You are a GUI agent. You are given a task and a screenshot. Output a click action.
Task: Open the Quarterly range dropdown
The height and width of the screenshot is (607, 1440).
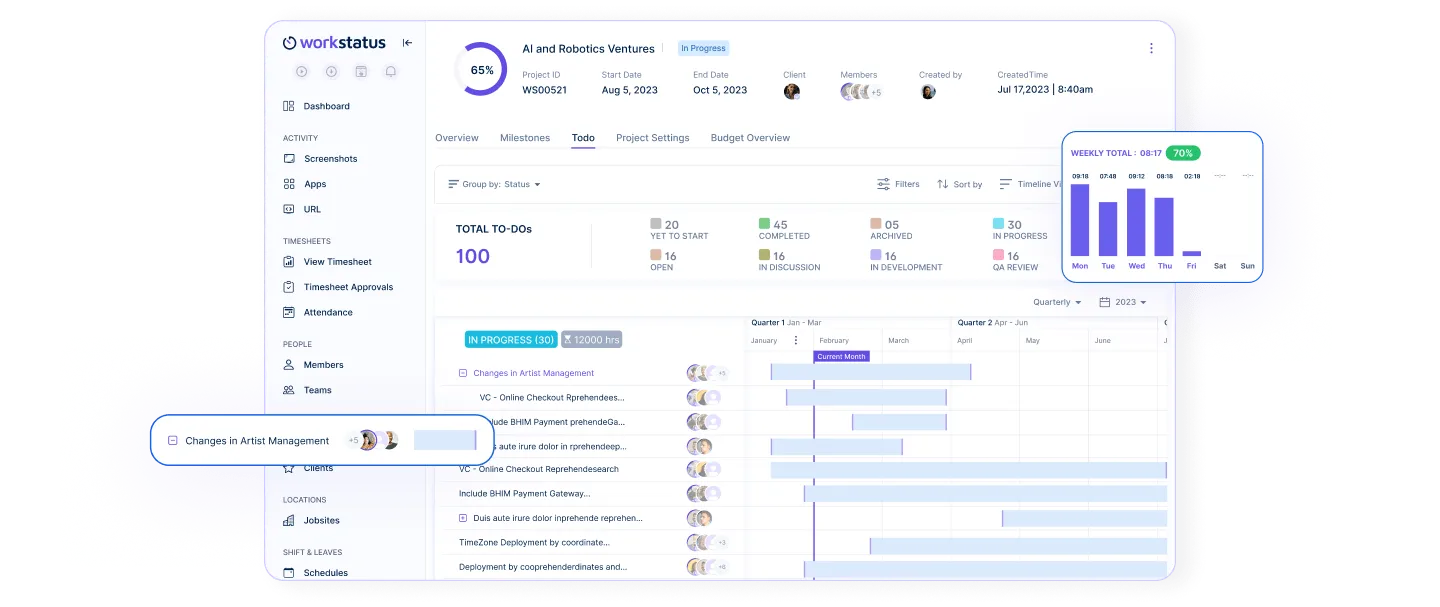pos(1057,302)
